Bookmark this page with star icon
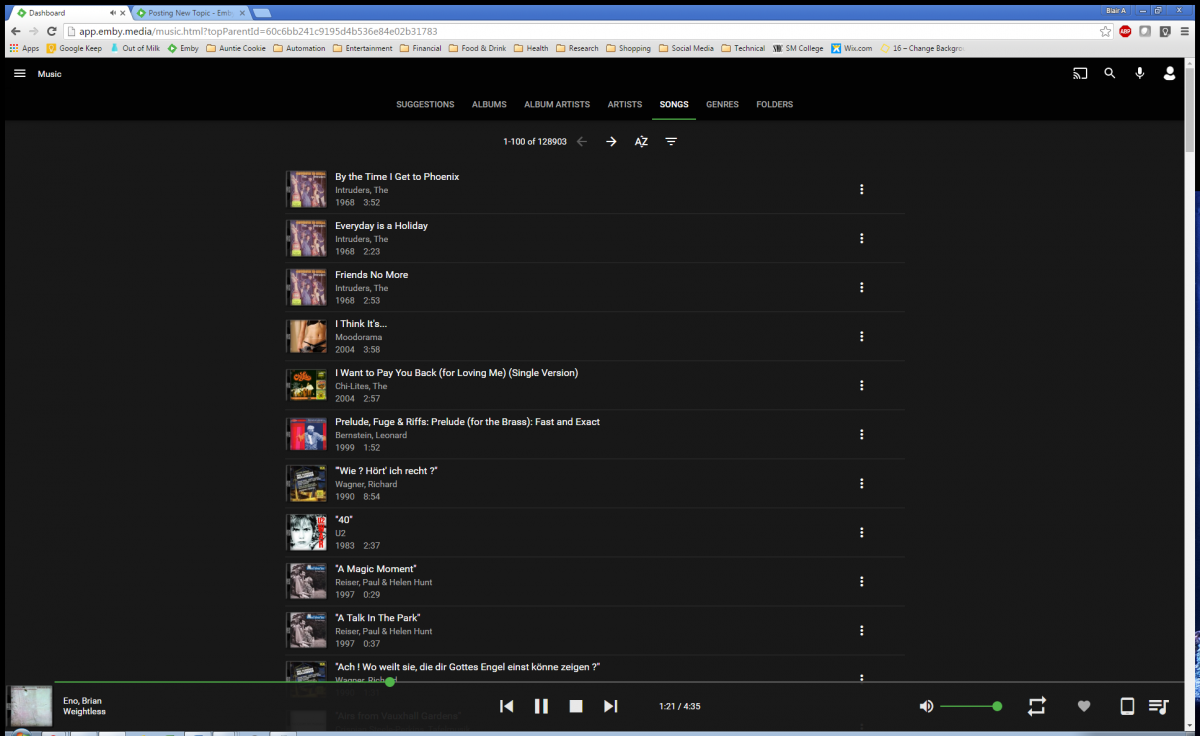 pyautogui.click(x=1105, y=31)
